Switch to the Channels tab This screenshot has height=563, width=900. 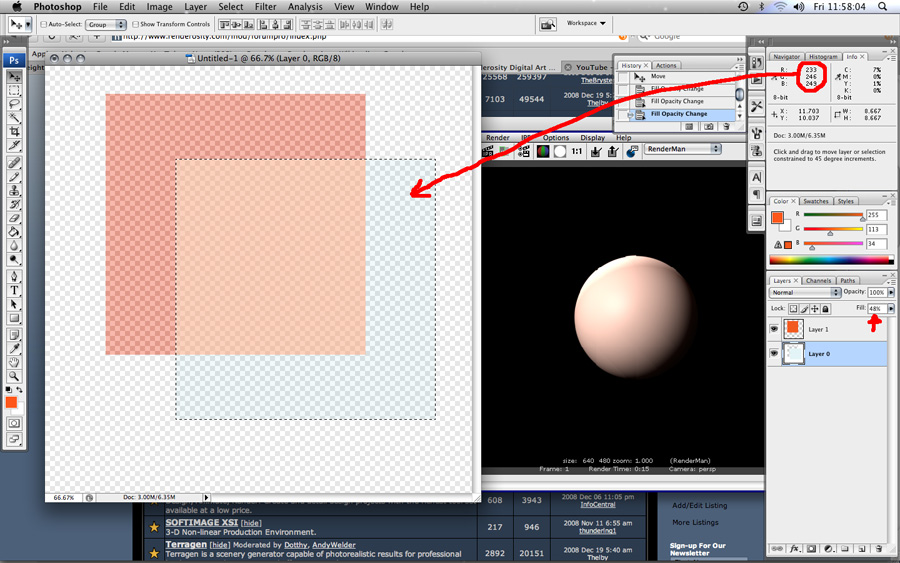(x=818, y=281)
